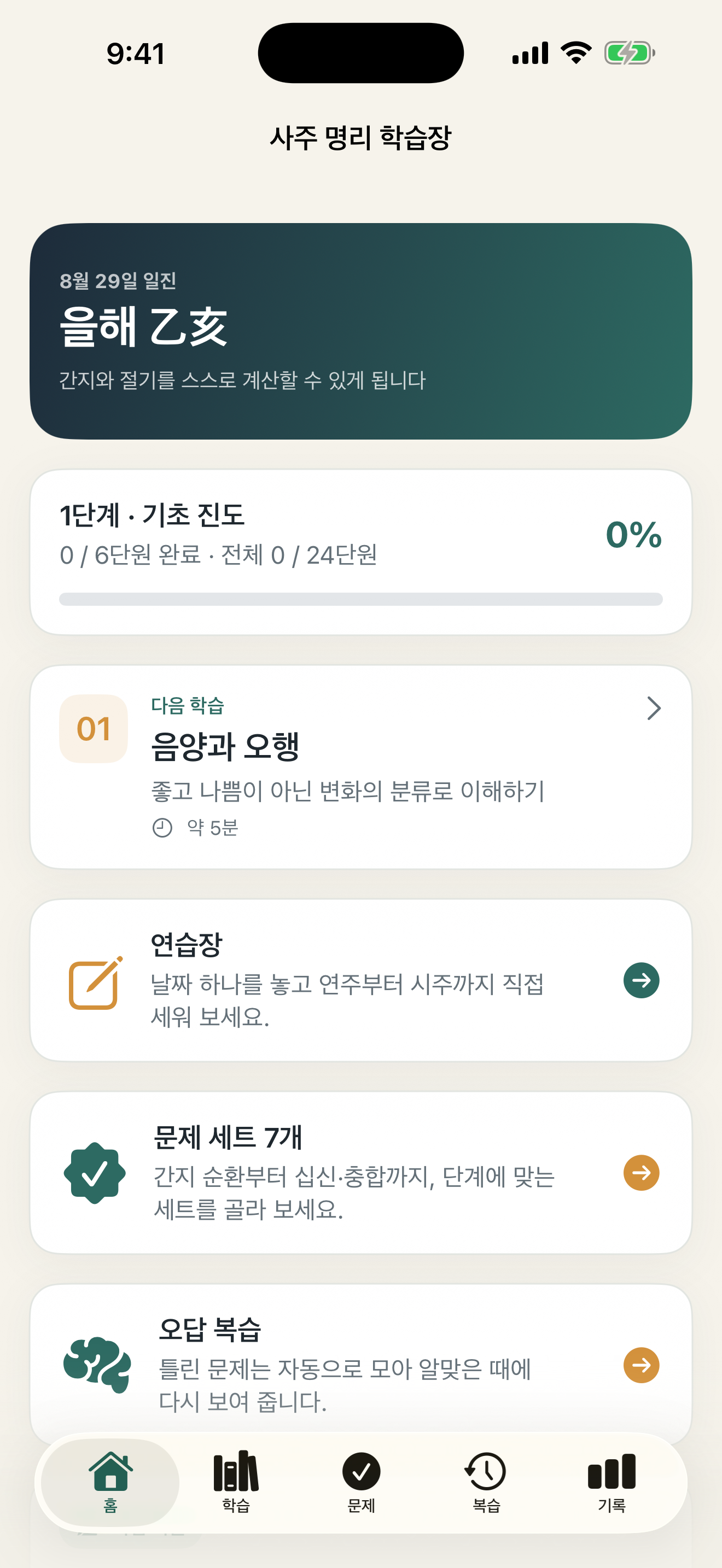Tap the 기초 진도 progress bar

pos(361,599)
